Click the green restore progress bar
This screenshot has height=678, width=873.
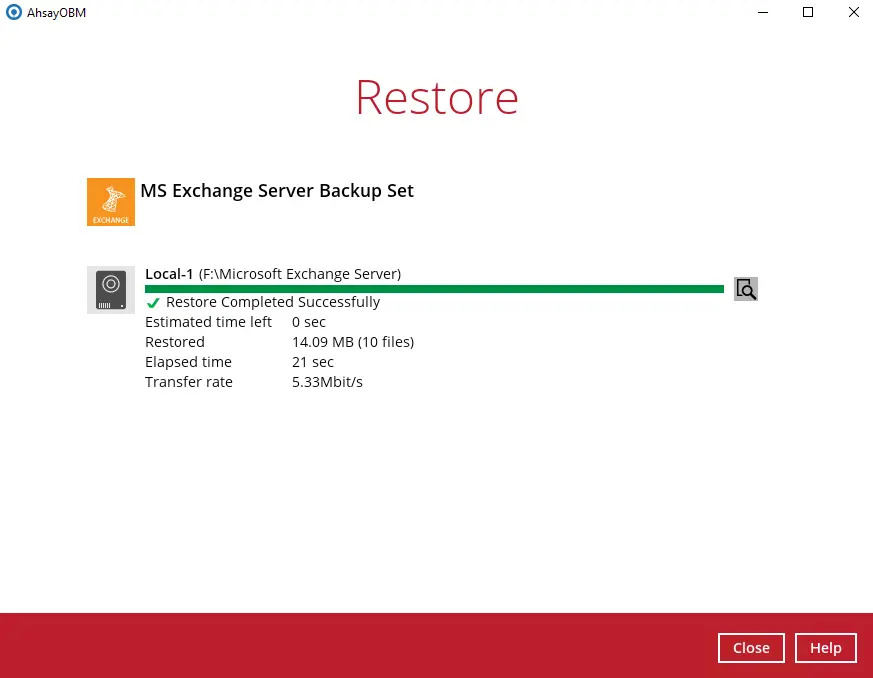[x=434, y=289]
